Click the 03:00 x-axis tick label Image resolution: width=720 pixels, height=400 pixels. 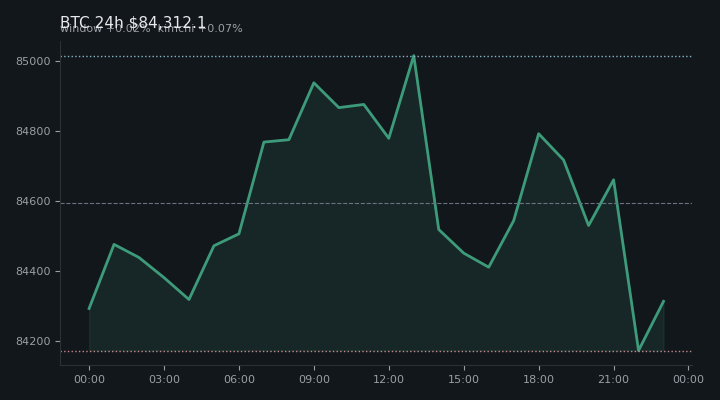(x=164, y=379)
